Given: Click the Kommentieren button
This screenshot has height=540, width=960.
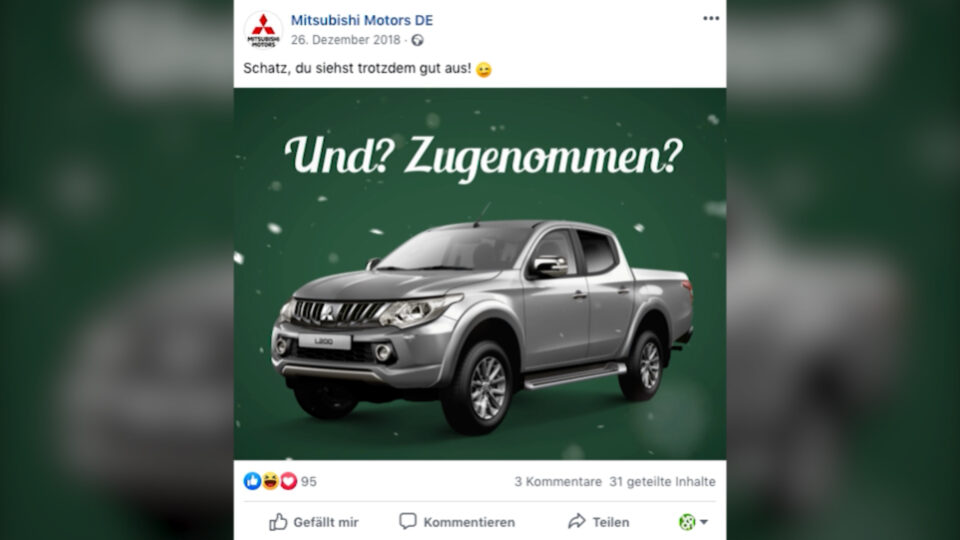Looking at the screenshot, I should click(x=457, y=522).
